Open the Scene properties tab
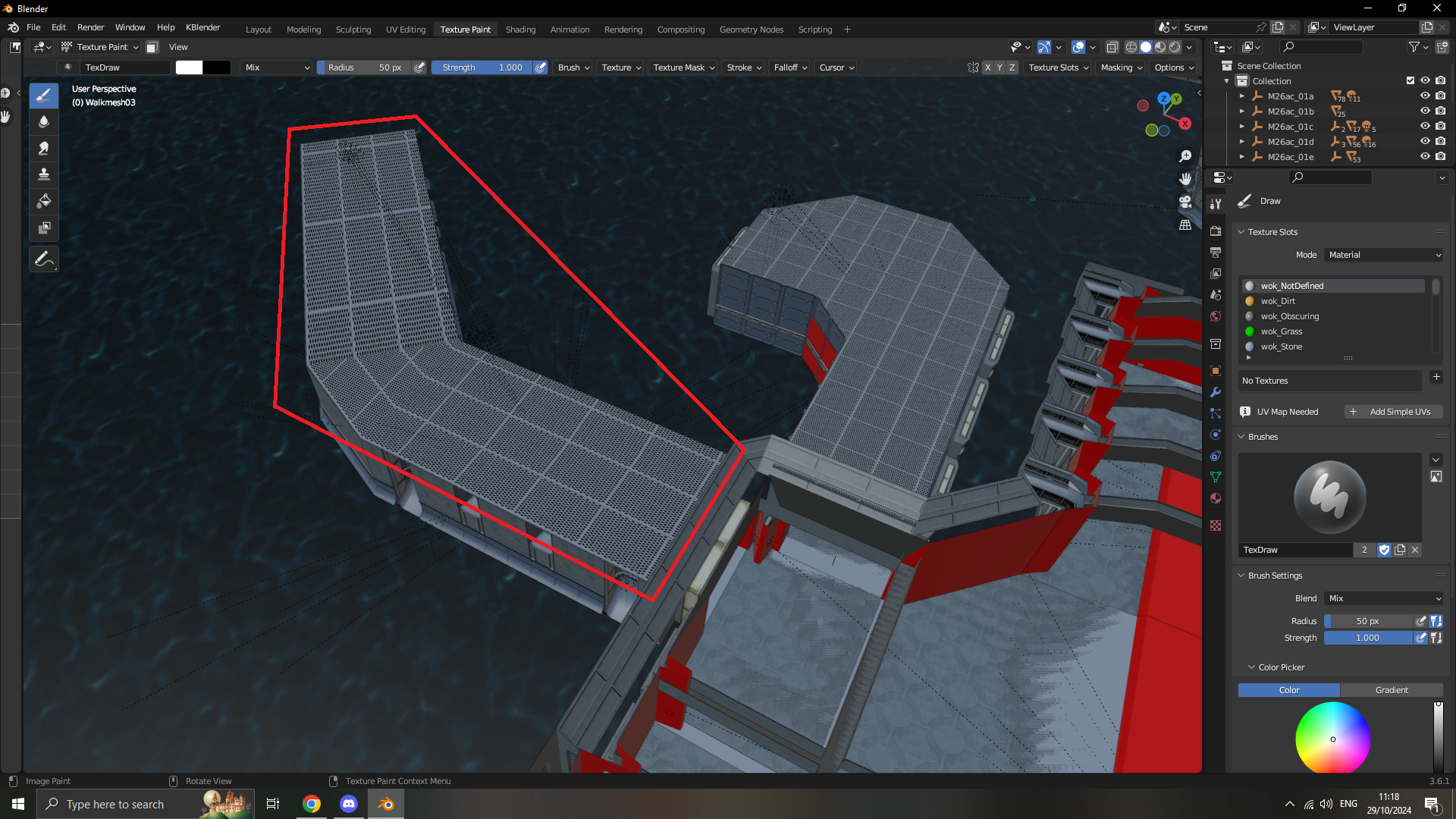Viewport: 1456px width, 819px height. click(1216, 295)
